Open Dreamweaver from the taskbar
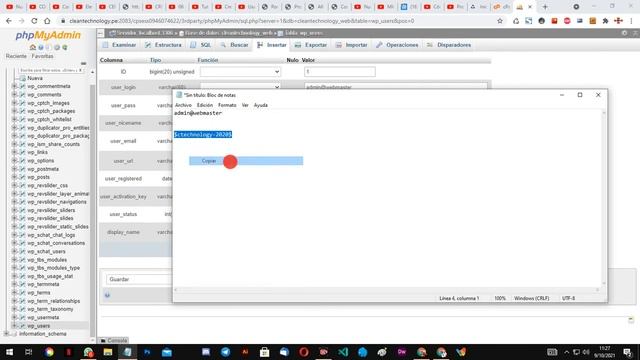 click(402, 352)
